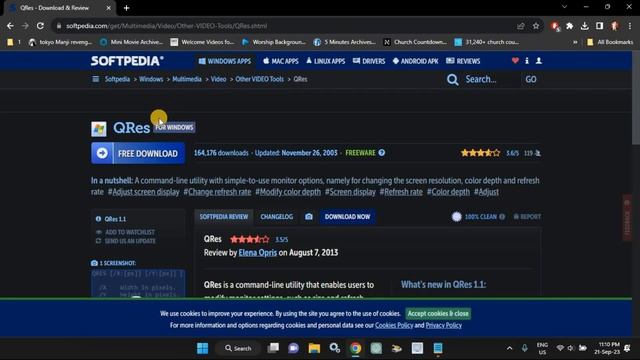
Task: Go to Multimedia breadcrumb link
Action: point(187,79)
